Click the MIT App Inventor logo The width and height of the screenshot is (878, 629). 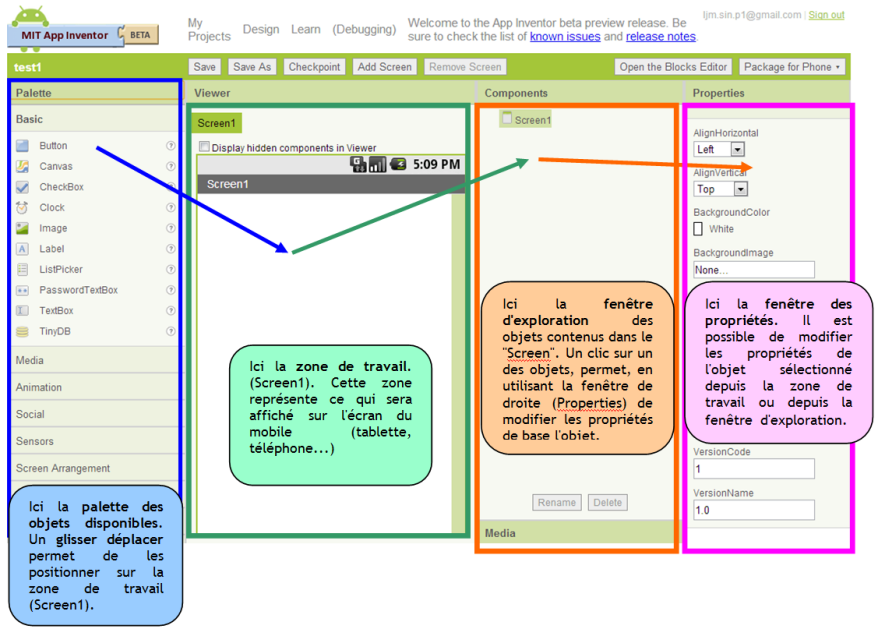(x=83, y=28)
